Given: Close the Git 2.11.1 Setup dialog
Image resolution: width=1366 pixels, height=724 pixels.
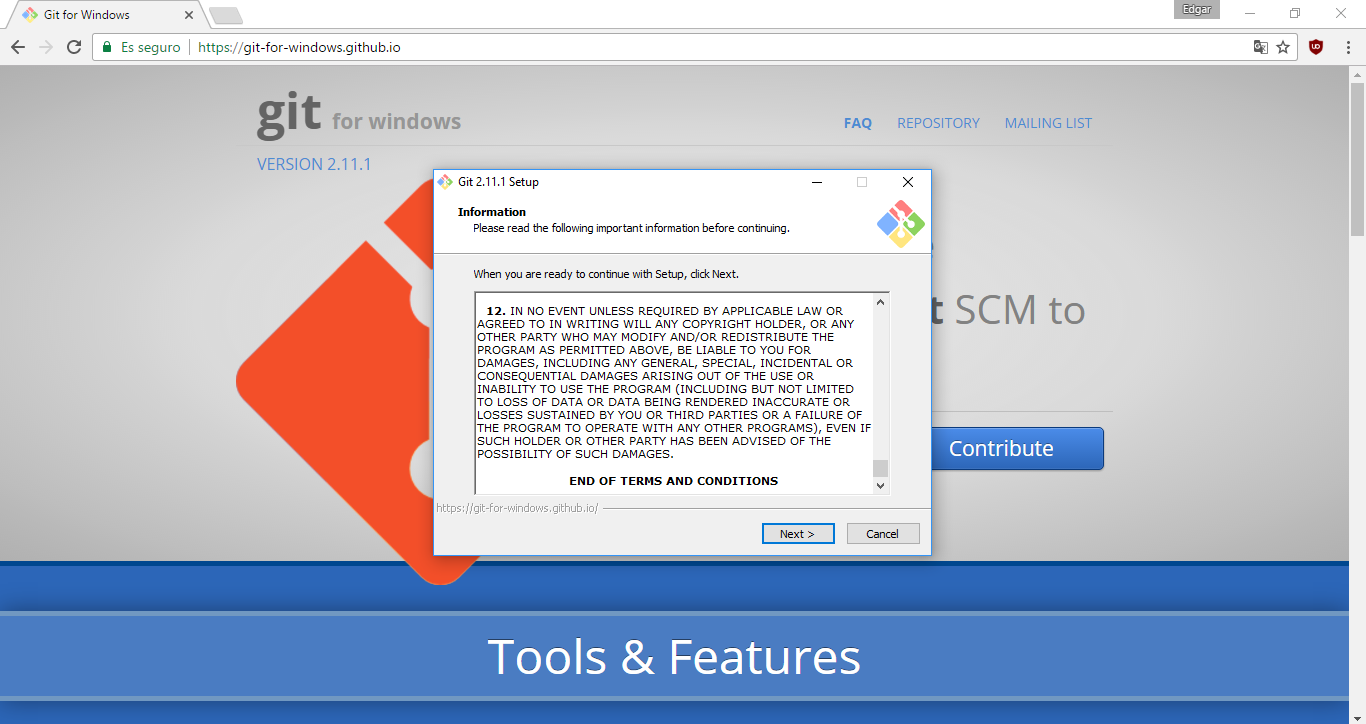Looking at the screenshot, I should [907, 182].
